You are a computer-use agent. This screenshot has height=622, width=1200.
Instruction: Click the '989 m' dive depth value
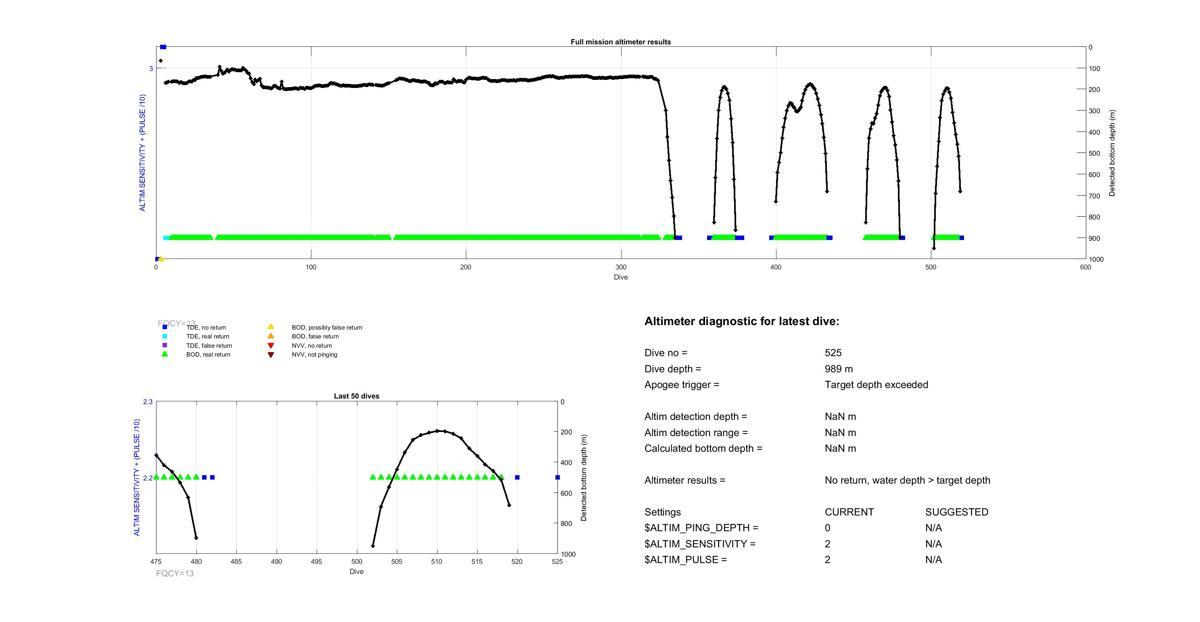click(839, 369)
